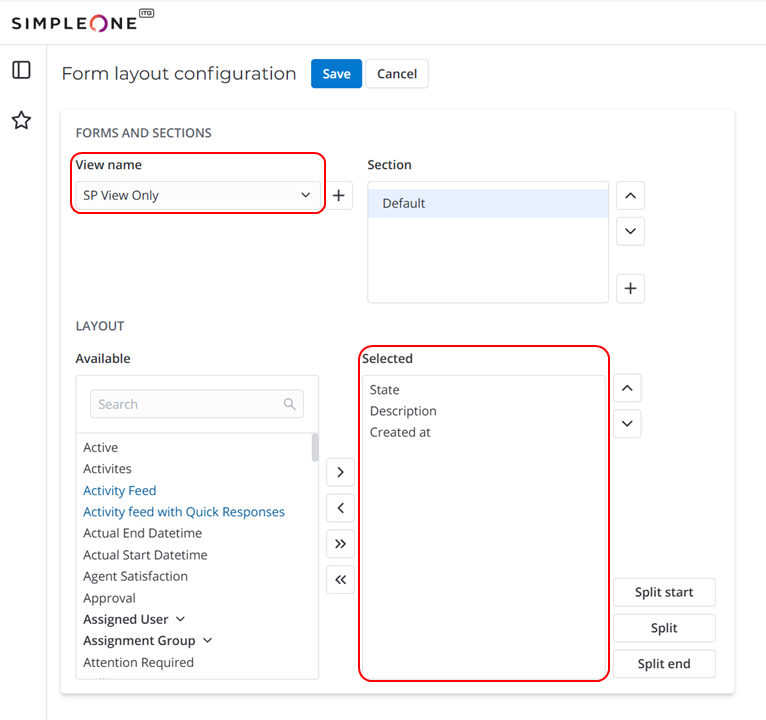Add a new section with plus
Image resolution: width=766 pixels, height=720 pixels.
point(630,289)
